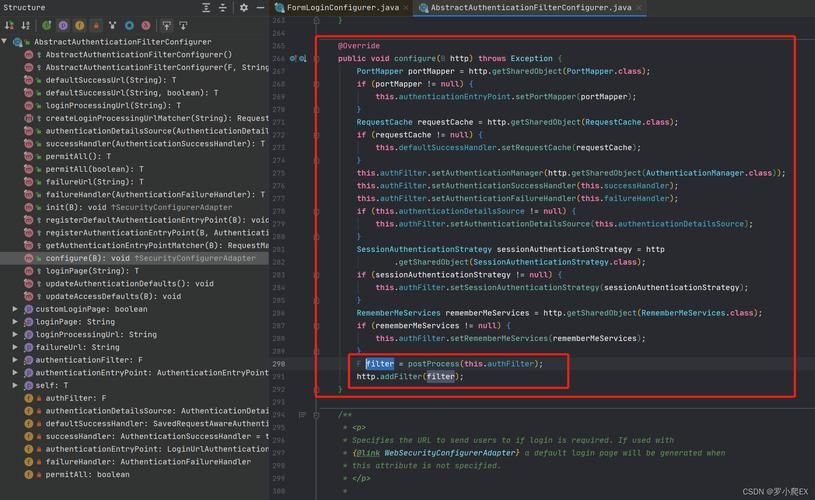Click the @Override annotation in editor

click(x=359, y=46)
